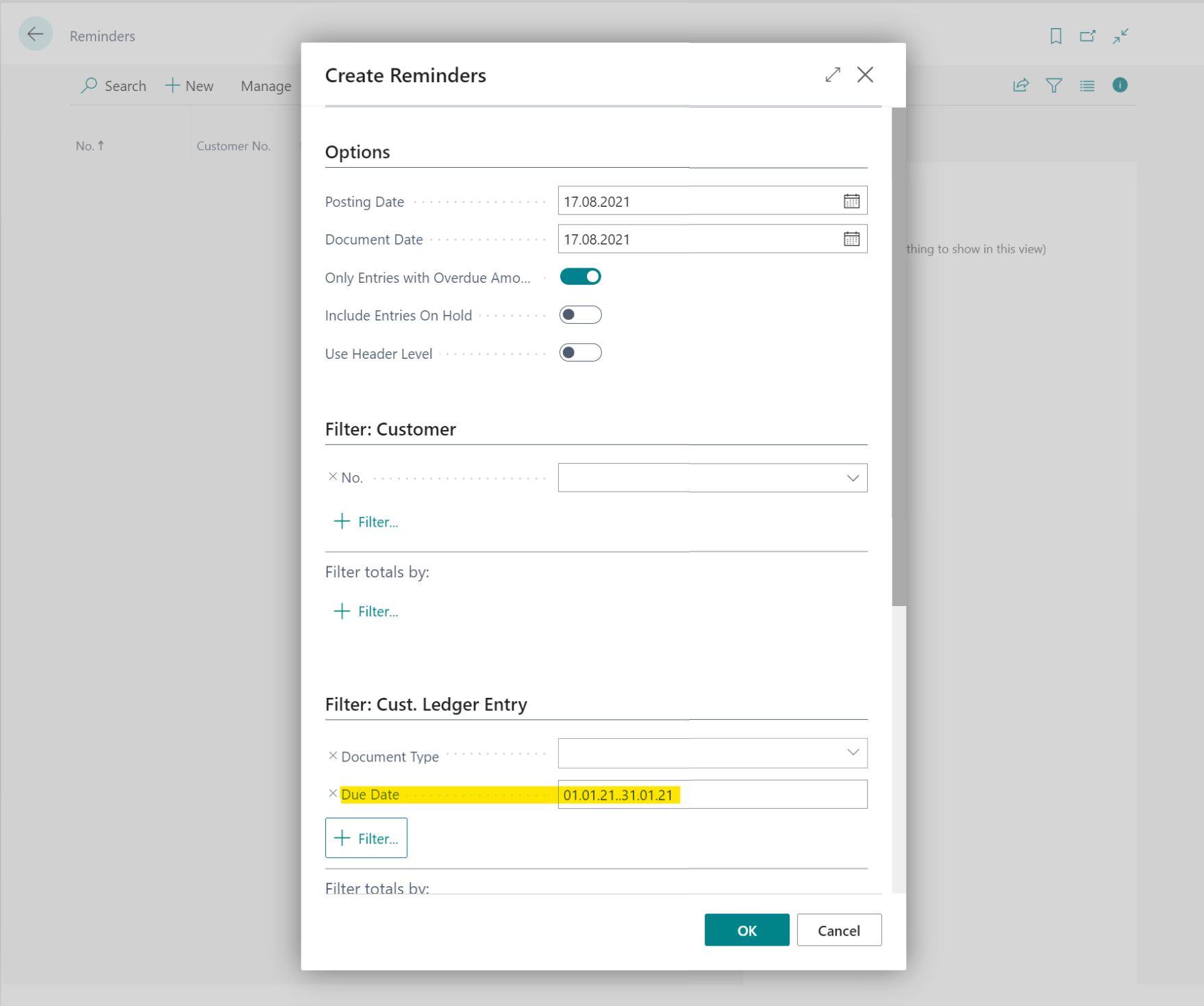Enable the Use Header Level switch
This screenshot has width=1204, height=1006.
(579, 352)
